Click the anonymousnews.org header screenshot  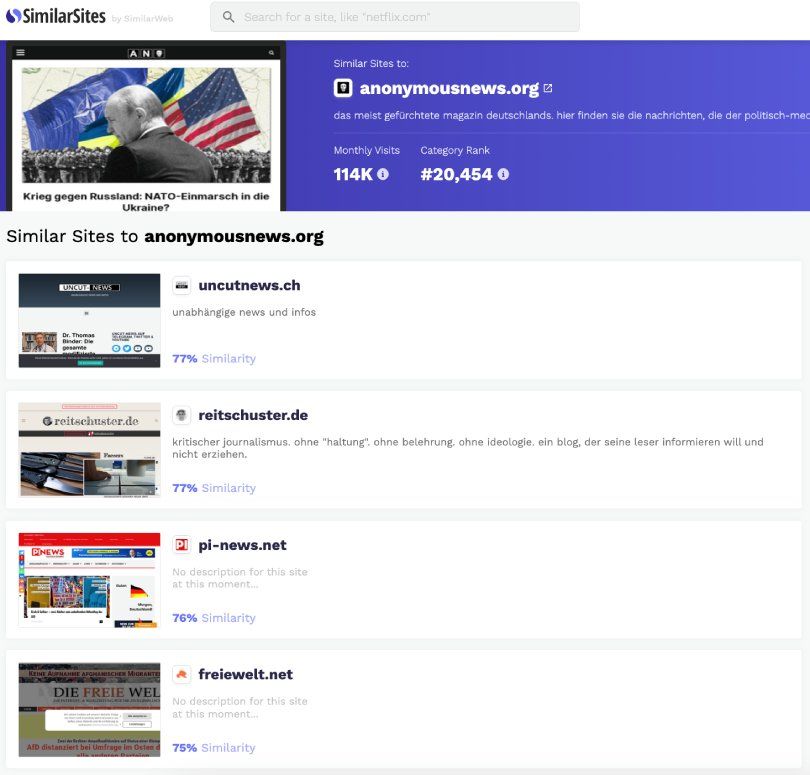tap(146, 127)
